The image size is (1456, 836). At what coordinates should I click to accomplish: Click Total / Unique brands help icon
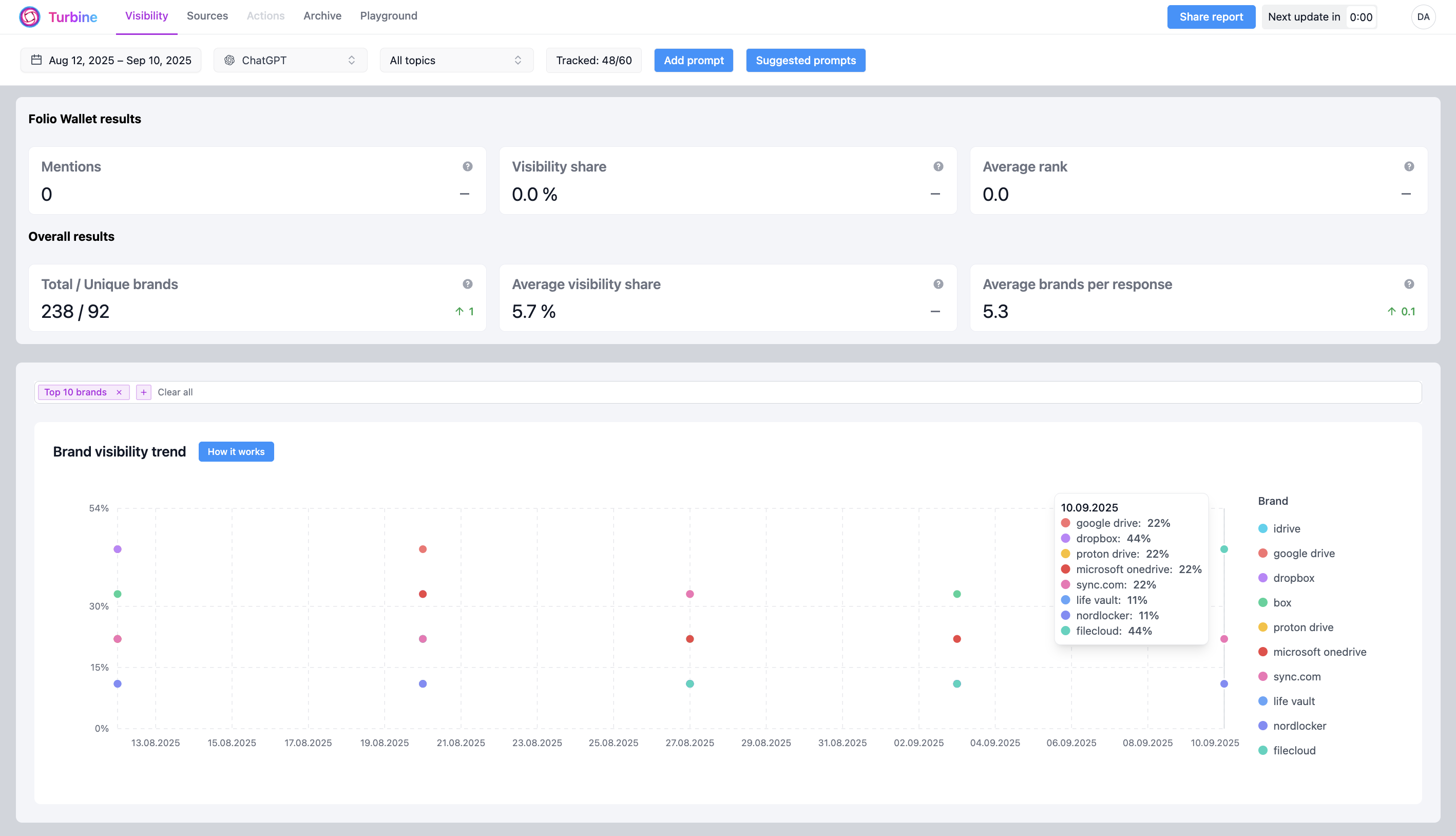(467, 284)
